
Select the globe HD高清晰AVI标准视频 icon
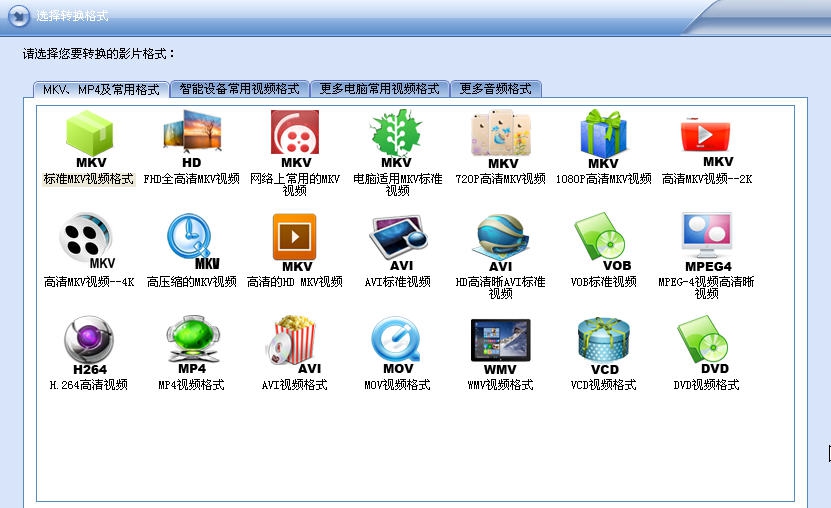pyautogui.click(x=500, y=243)
